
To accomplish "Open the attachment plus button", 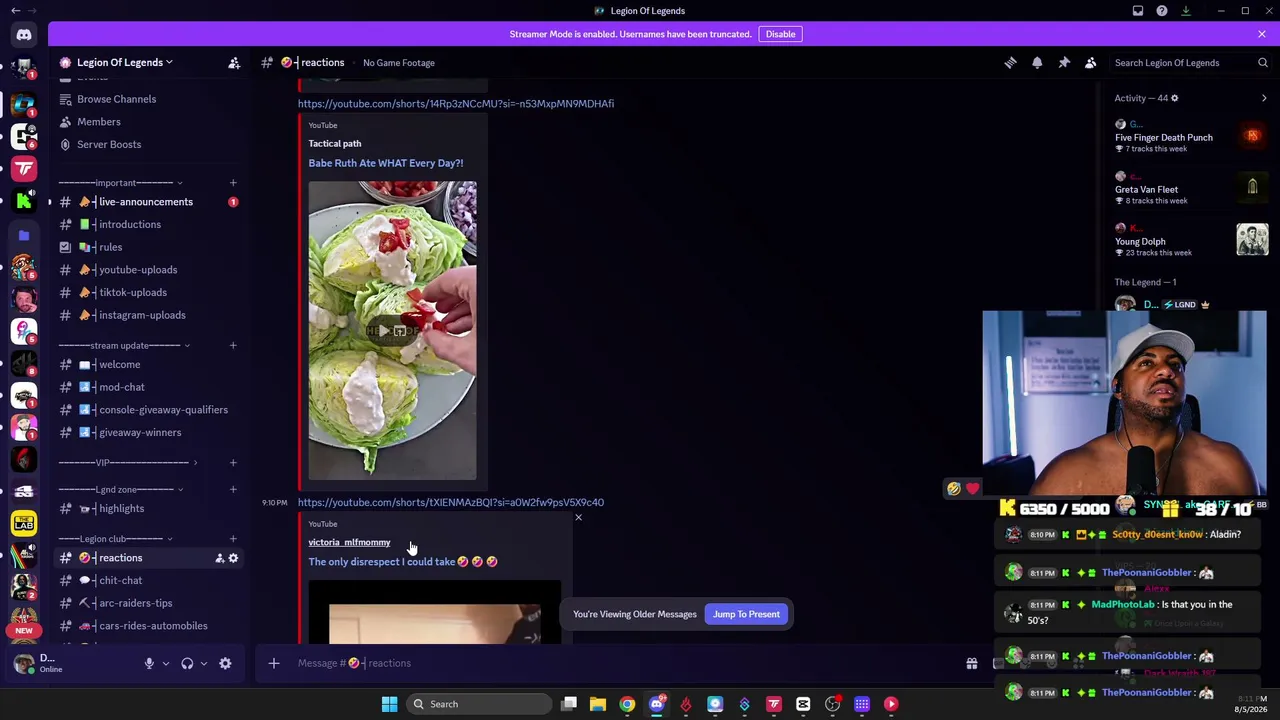I will point(273,663).
